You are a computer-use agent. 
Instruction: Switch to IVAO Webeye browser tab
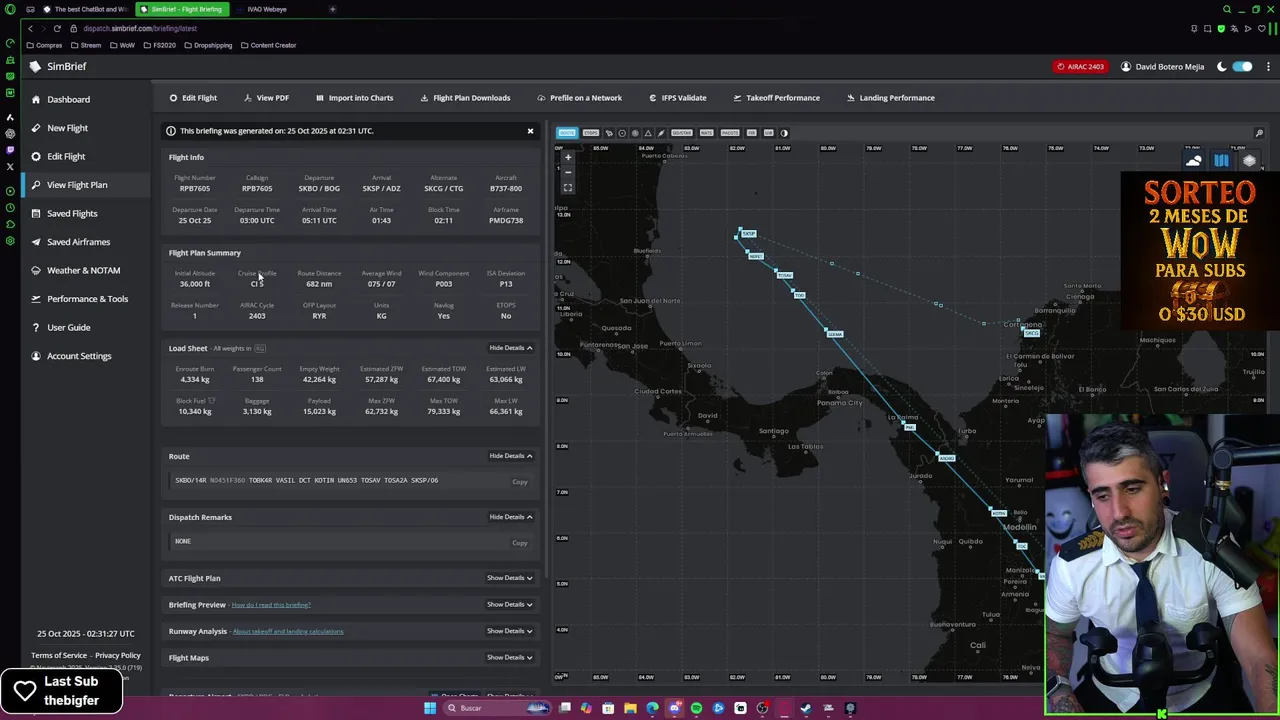tap(267, 9)
